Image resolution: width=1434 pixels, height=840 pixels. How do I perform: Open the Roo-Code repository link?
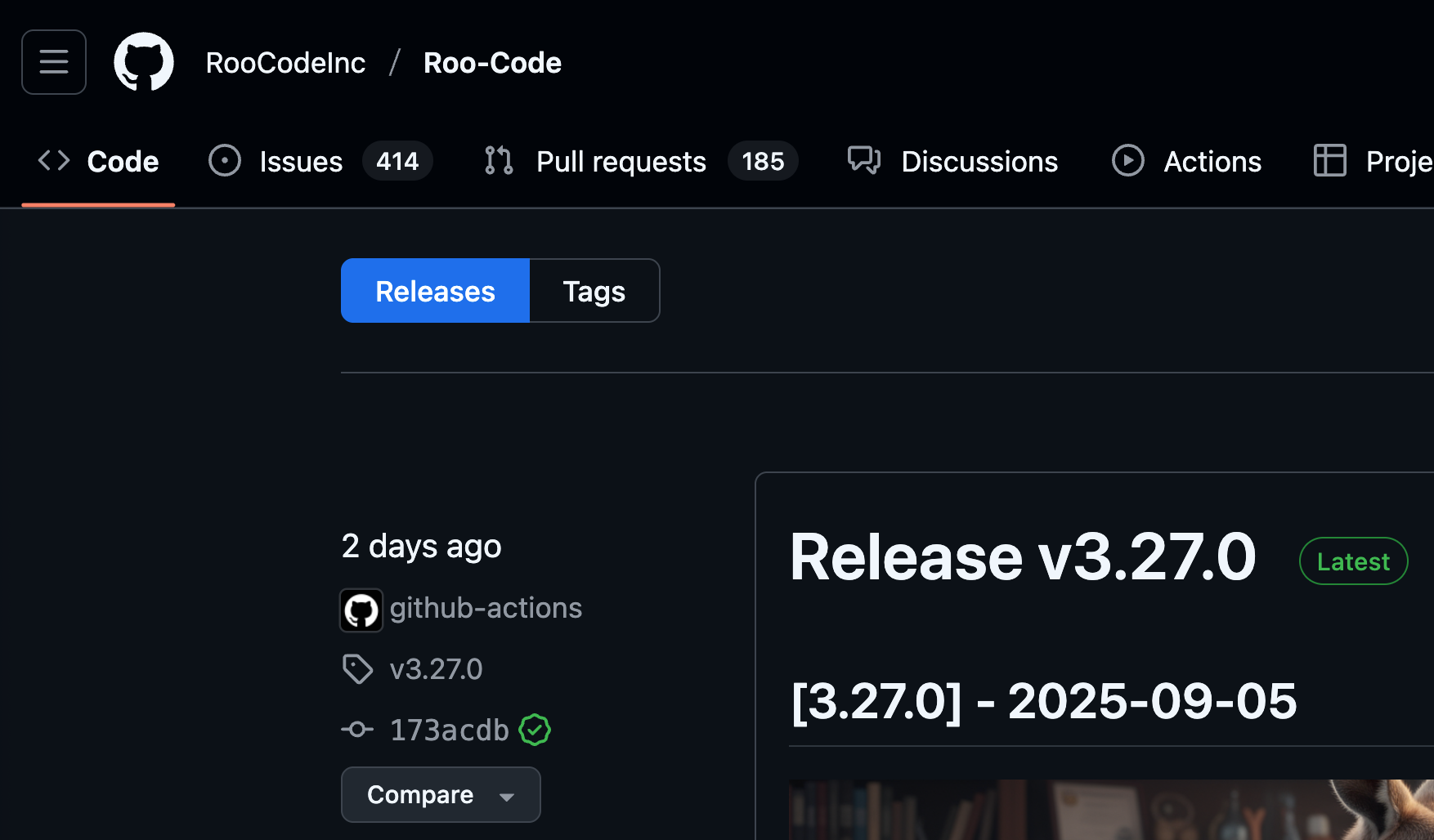(492, 63)
